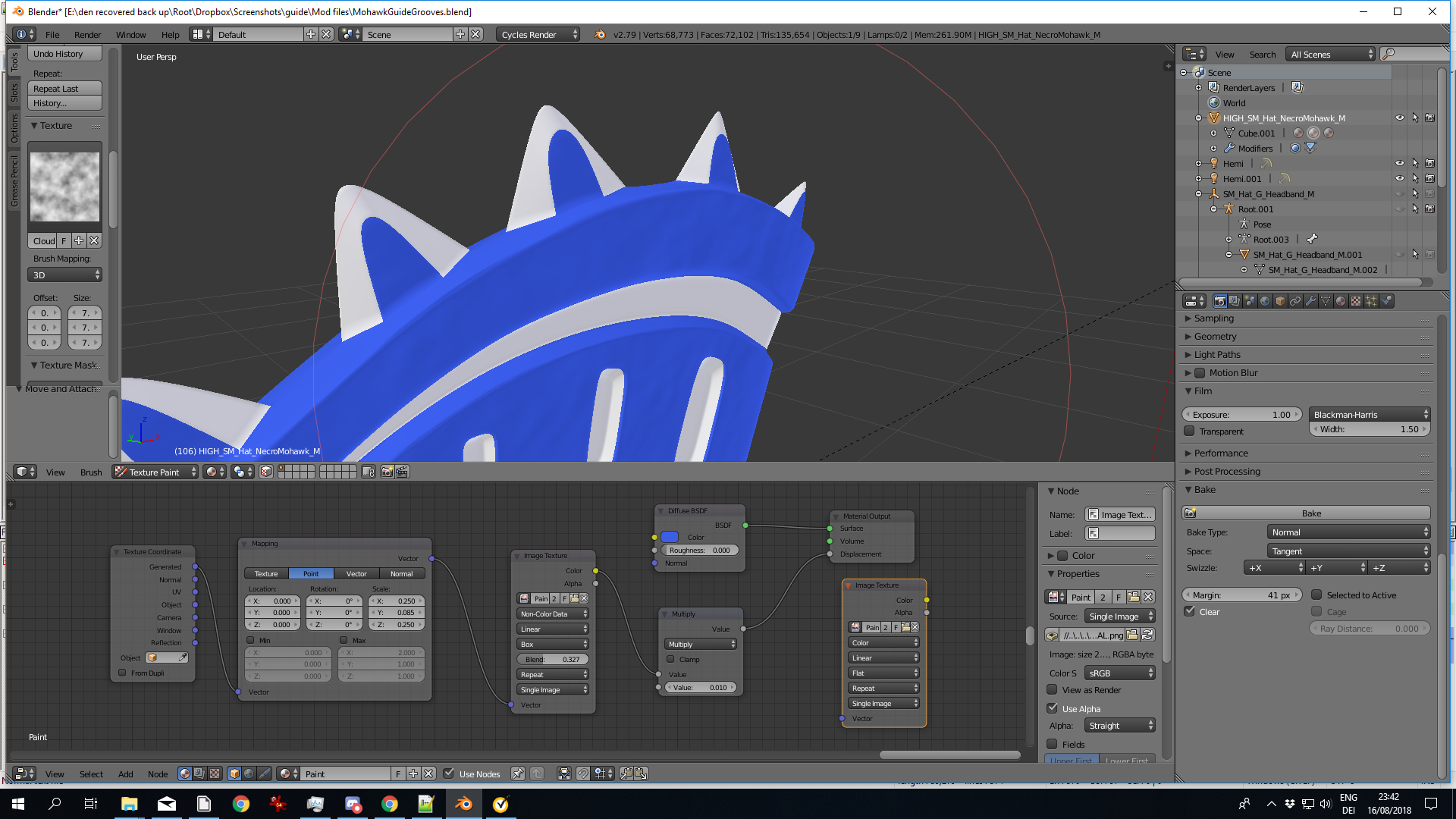Open the World properties tab (globe icon)

tap(1265, 301)
